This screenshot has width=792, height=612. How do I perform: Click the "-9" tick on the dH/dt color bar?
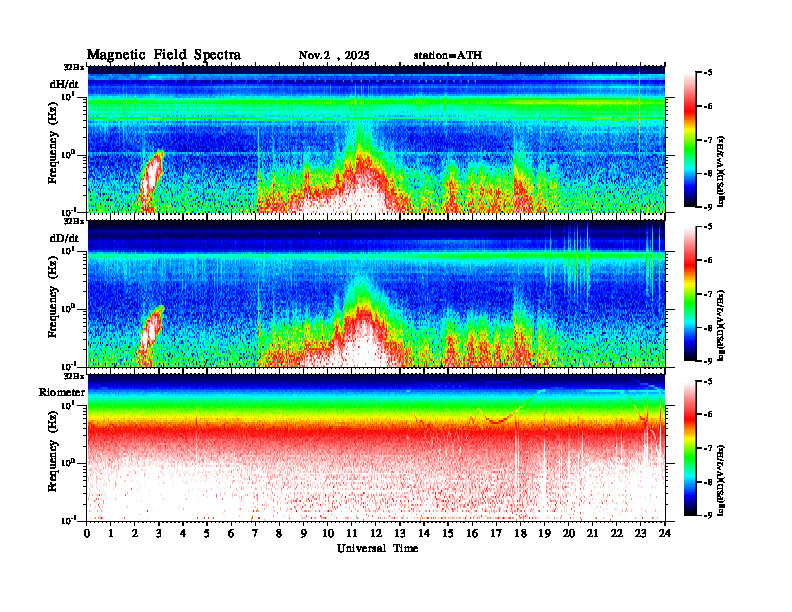708,207
